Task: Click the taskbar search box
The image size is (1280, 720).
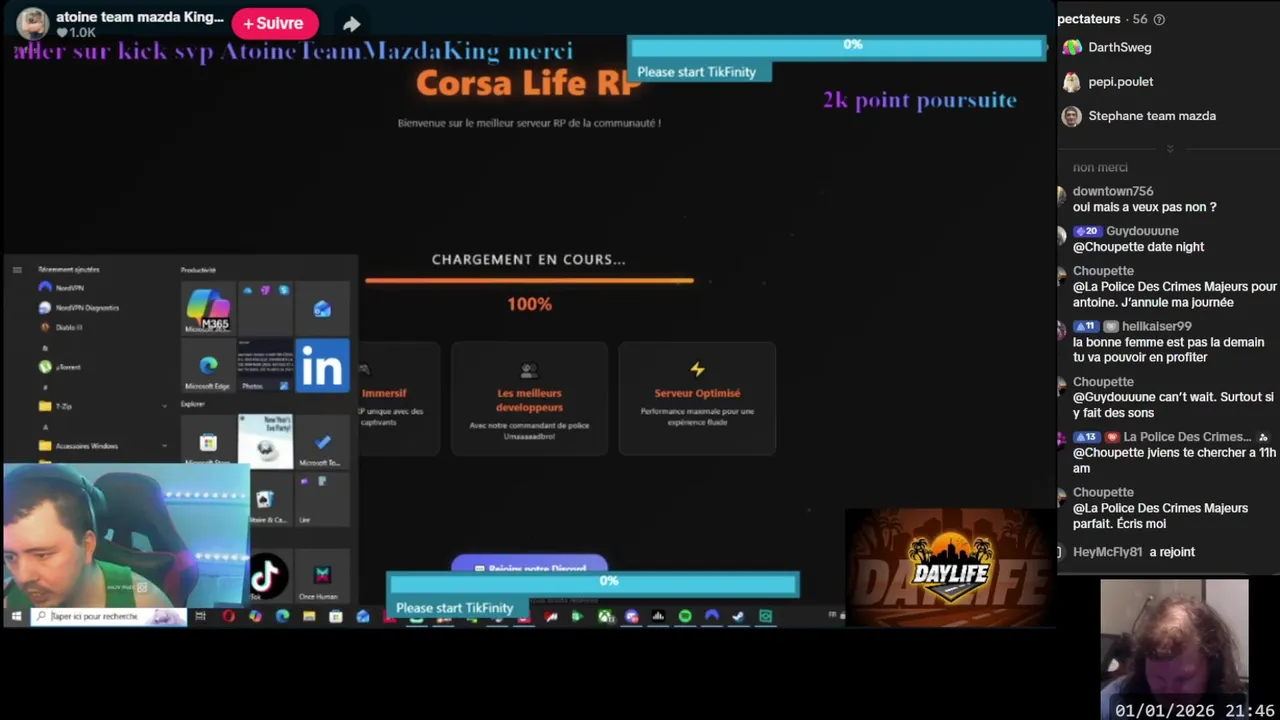Action: click(108, 616)
